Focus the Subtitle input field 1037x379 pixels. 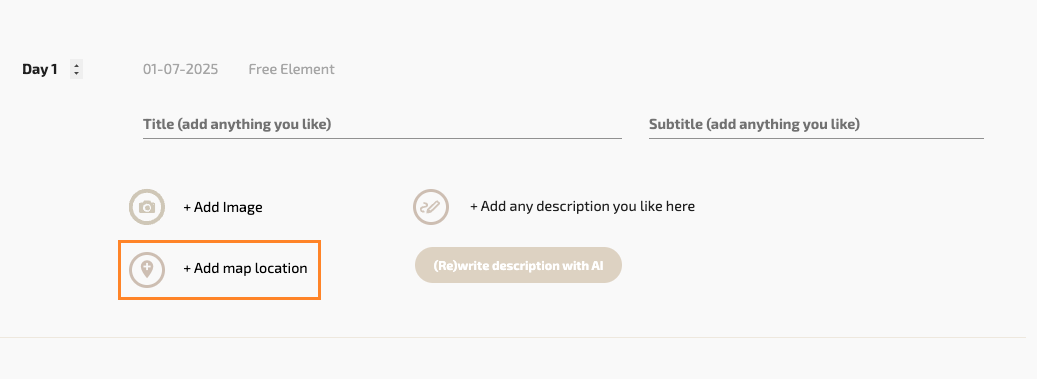(816, 124)
